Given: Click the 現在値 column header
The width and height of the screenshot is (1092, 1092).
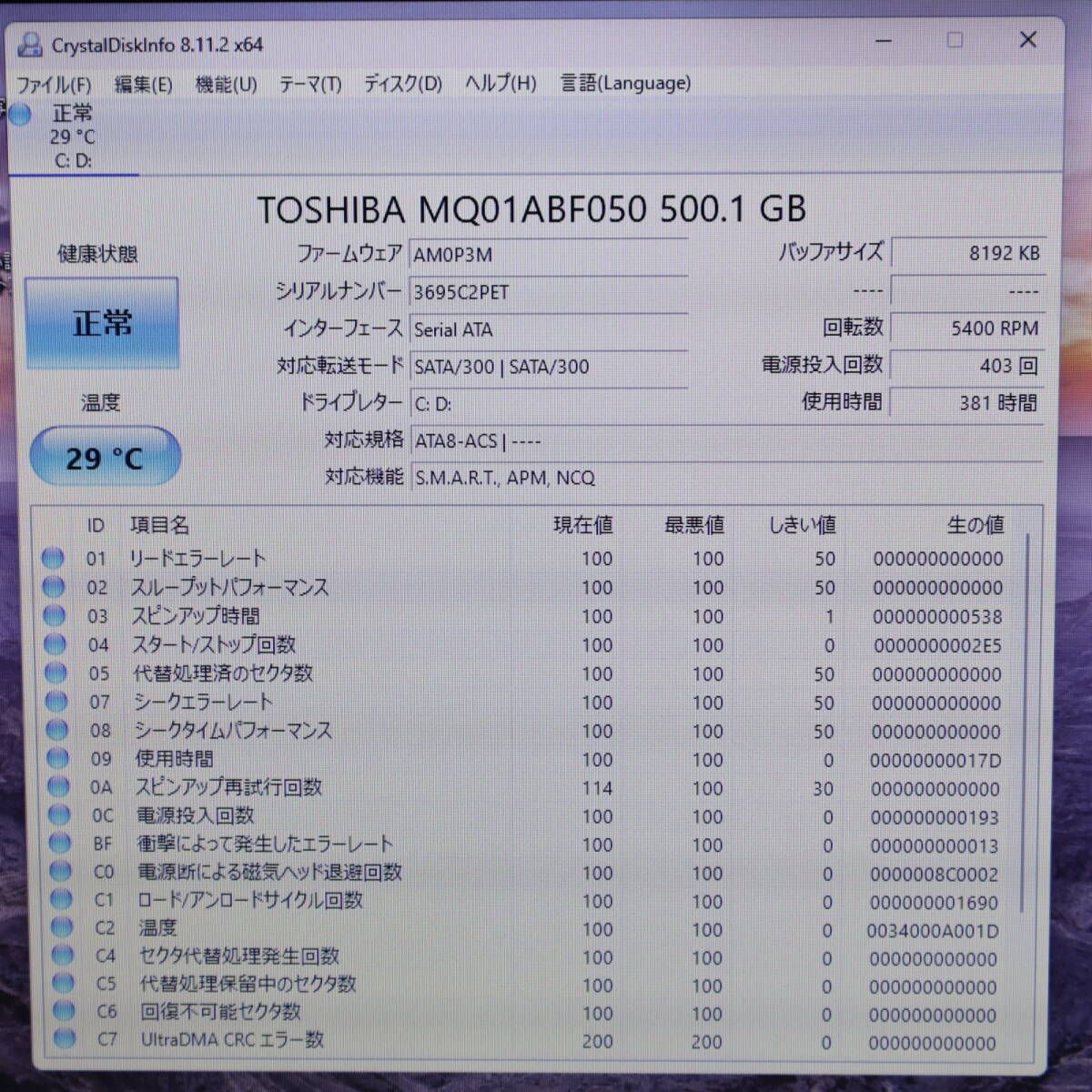Looking at the screenshot, I should (x=583, y=525).
